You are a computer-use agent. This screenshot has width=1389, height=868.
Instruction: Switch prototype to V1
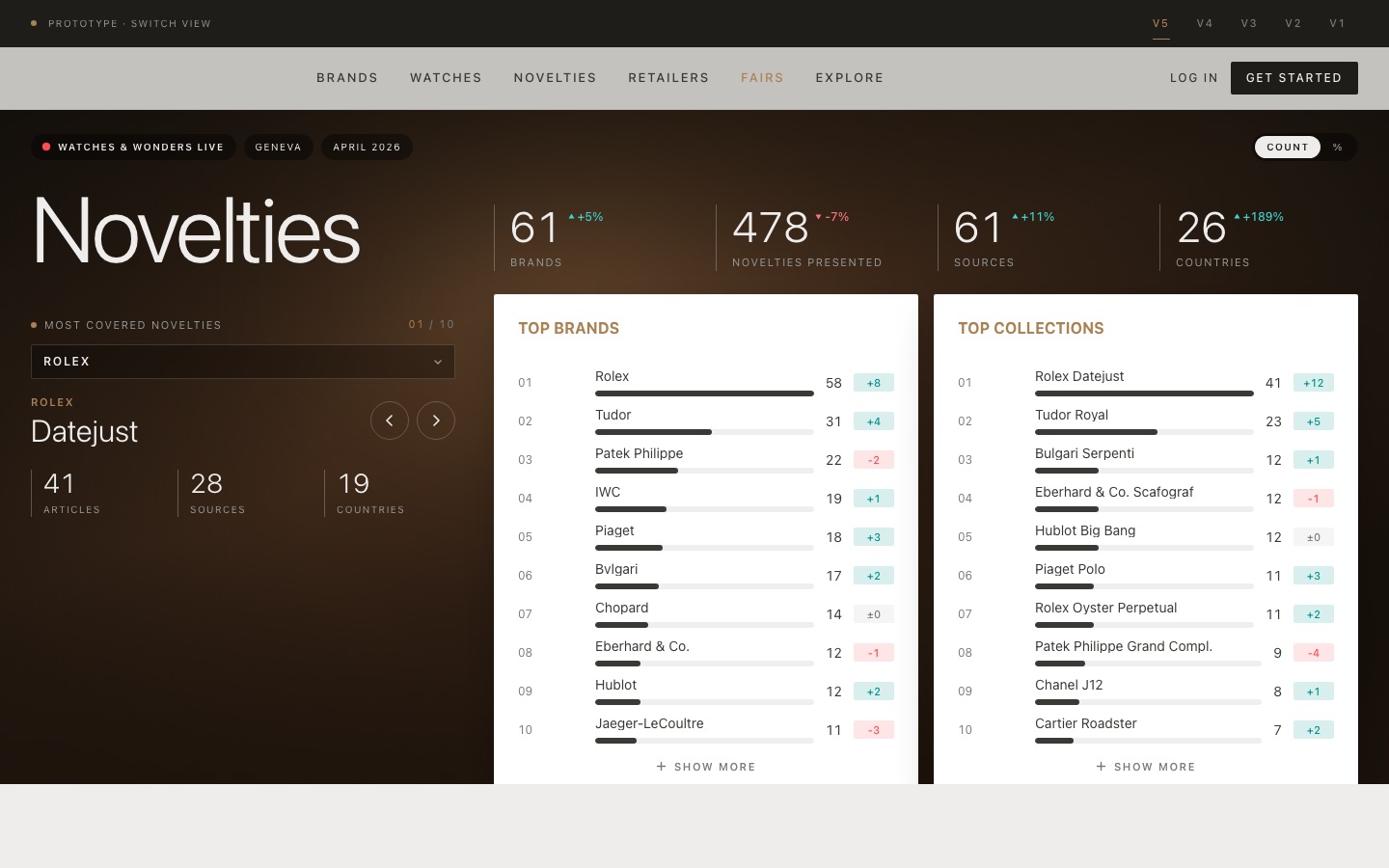[1338, 23]
